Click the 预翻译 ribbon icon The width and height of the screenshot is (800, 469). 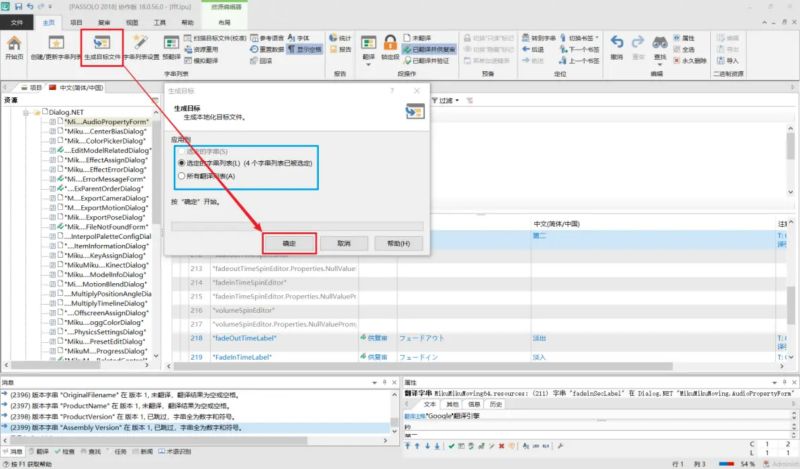171,46
